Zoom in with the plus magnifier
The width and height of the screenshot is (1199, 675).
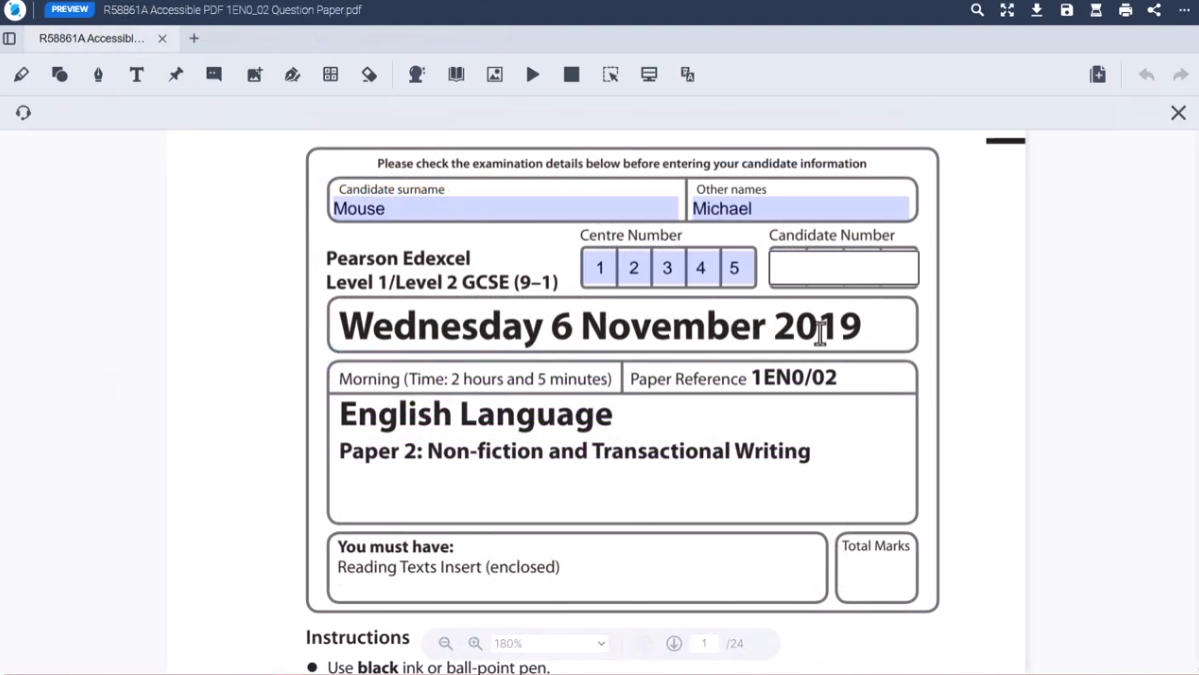coord(476,644)
